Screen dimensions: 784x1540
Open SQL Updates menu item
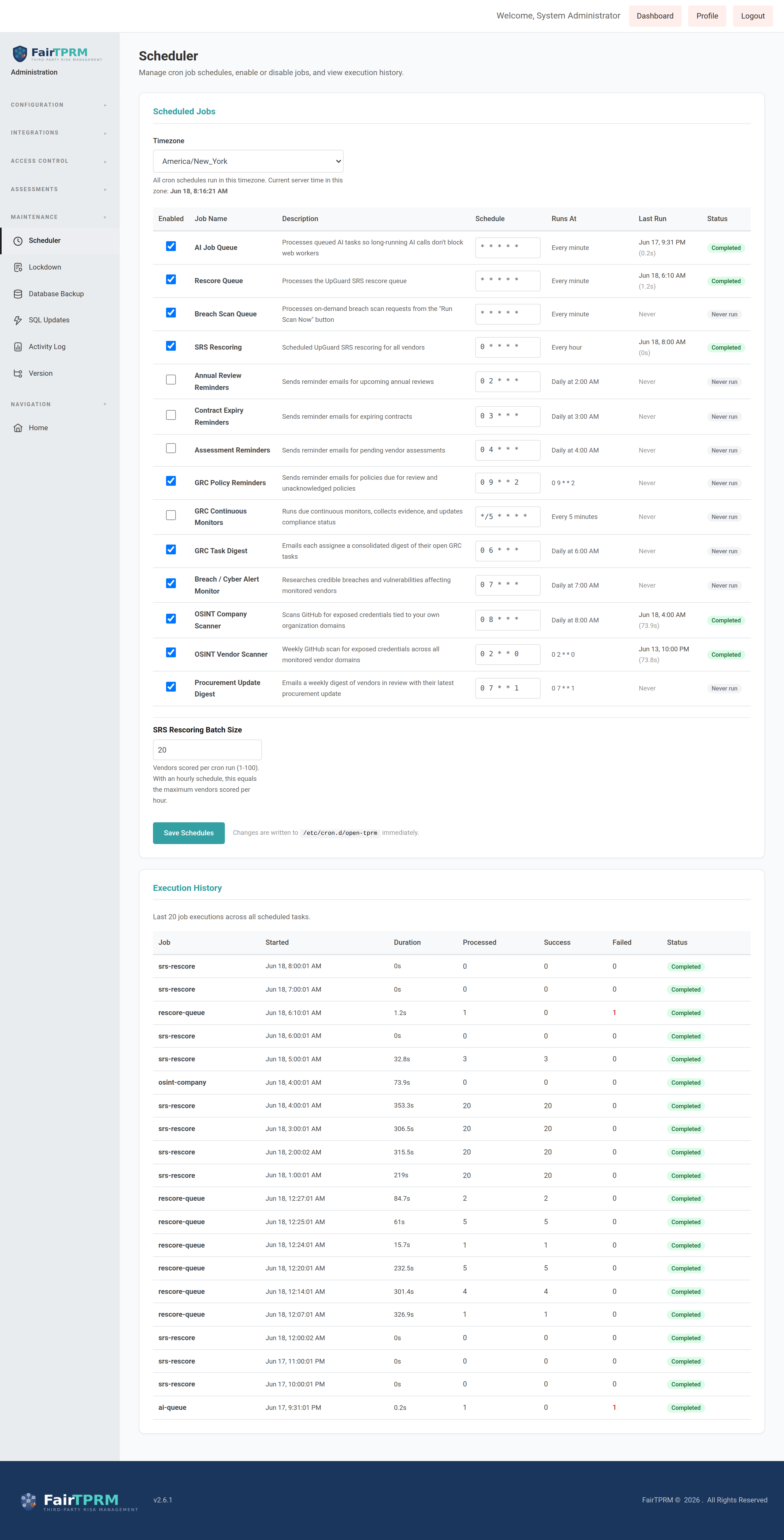pyautogui.click(x=60, y=320)
